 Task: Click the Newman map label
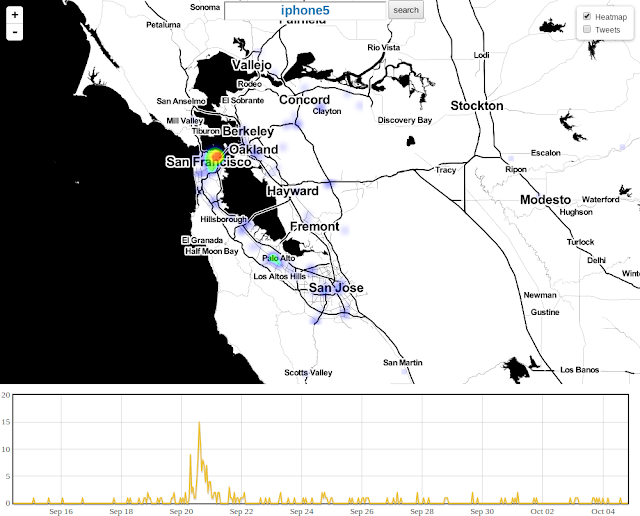pyautogui.click(x=540, y=295)
